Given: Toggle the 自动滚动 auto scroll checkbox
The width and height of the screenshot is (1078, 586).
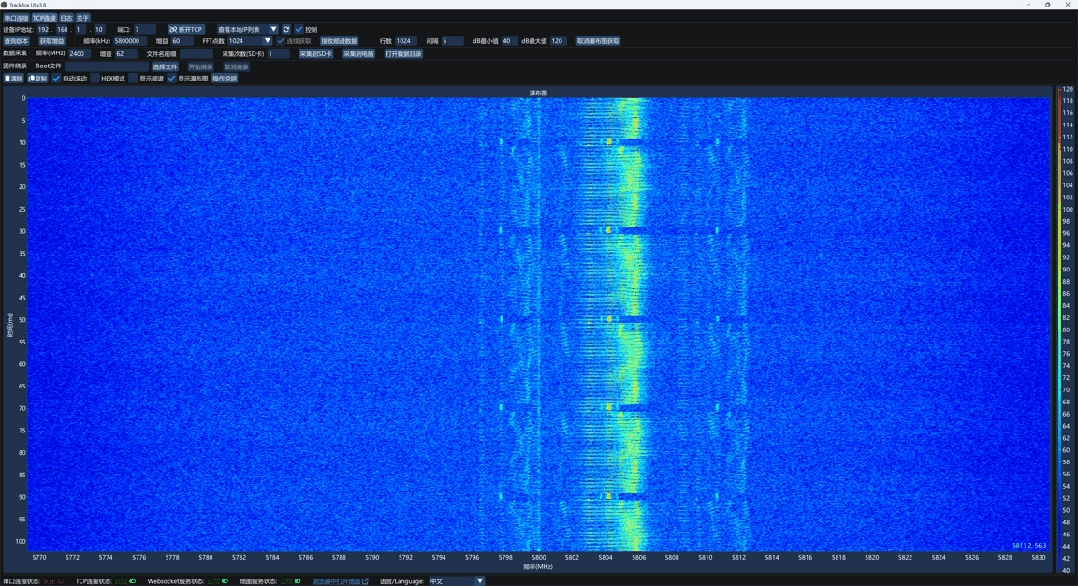Looking at the screenshot, I should point(56,78).
